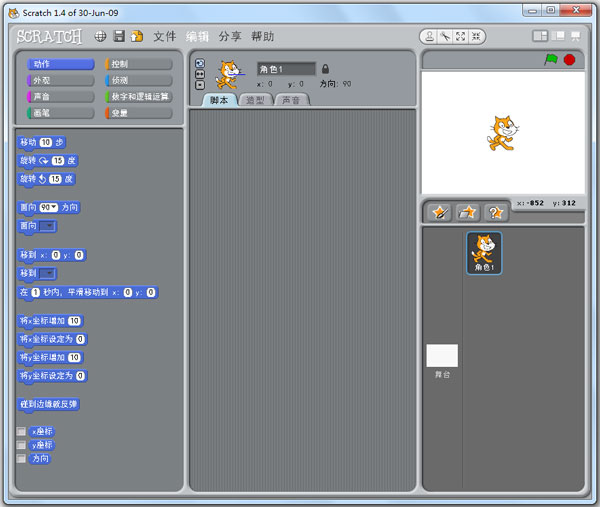Click the green flag to start scripts
This screenshot has height=507, width=600.
(551, 60)
